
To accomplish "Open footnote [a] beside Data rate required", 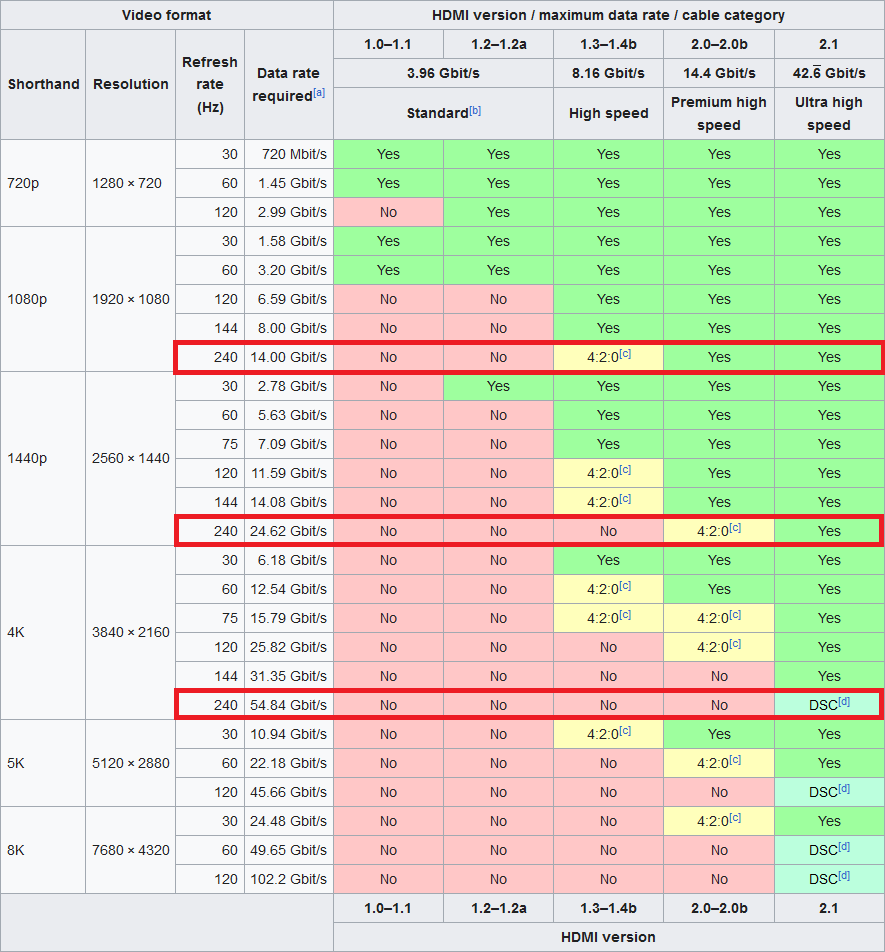I will [x=319, y=93].
